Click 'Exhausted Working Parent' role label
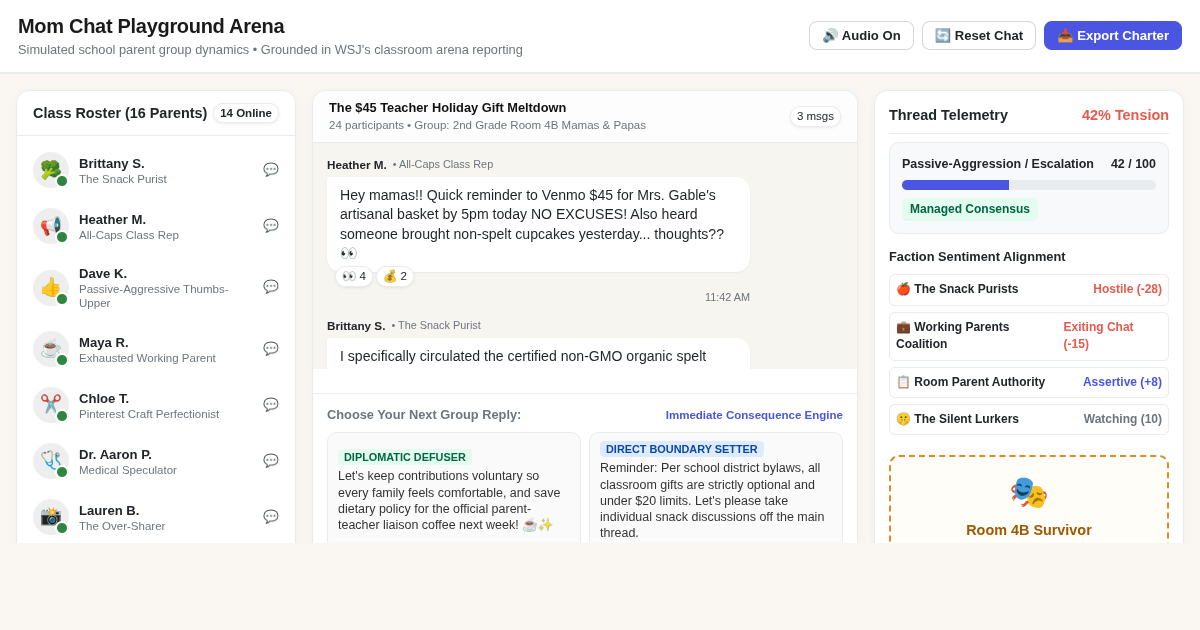1200x630 pixels. (x=147, y=358)
